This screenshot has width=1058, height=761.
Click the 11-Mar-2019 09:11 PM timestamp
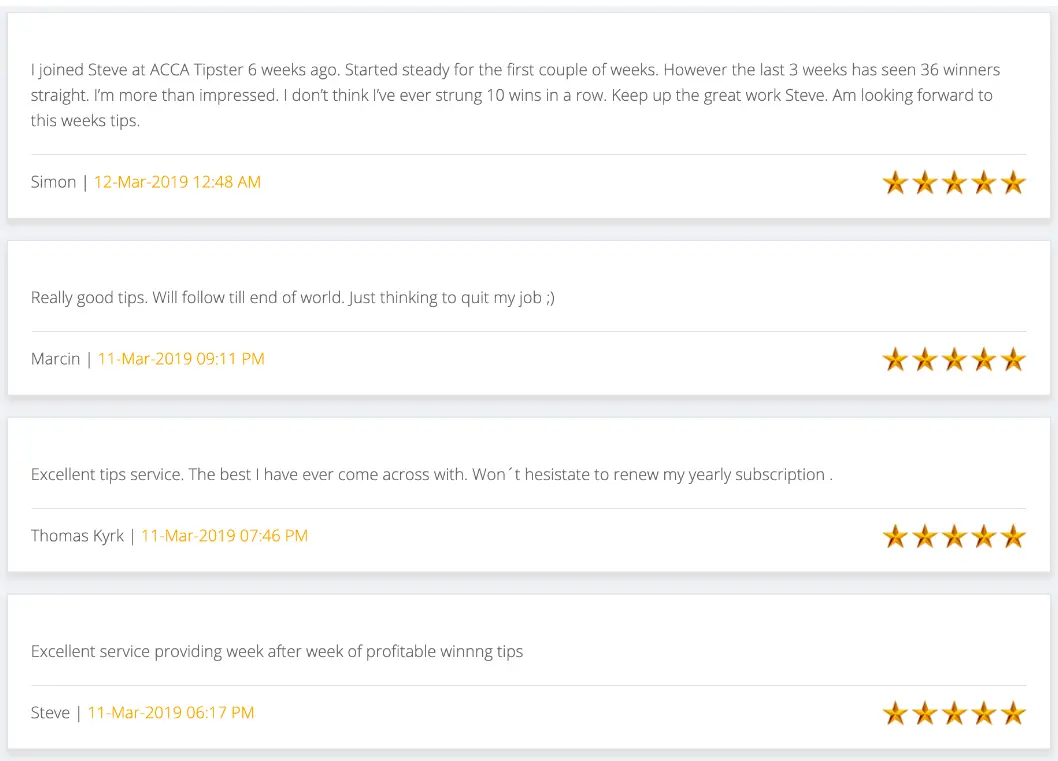pyautogui.click(x=181, y=359)
